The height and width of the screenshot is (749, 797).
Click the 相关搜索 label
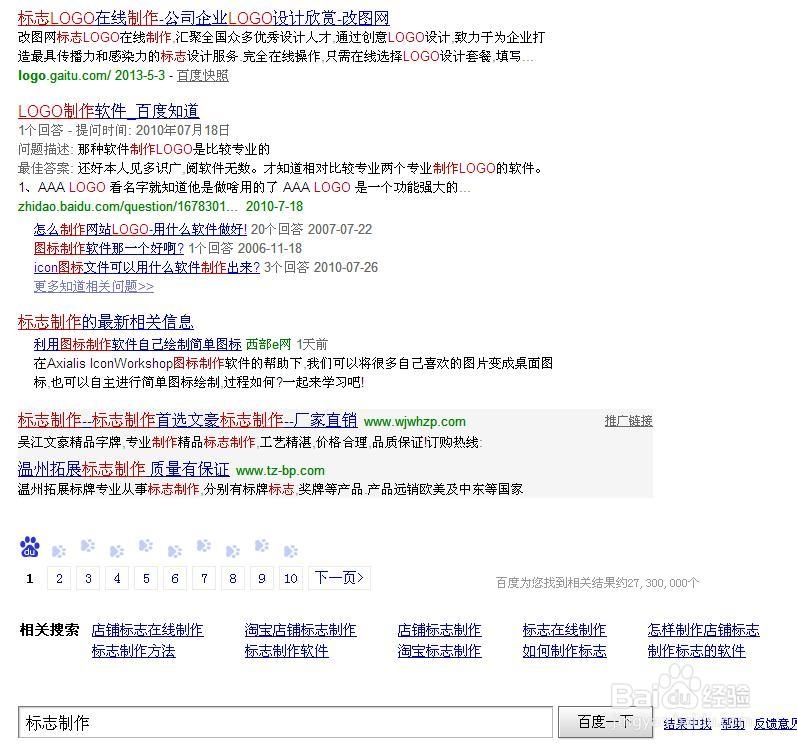click(x=49, y=630)
